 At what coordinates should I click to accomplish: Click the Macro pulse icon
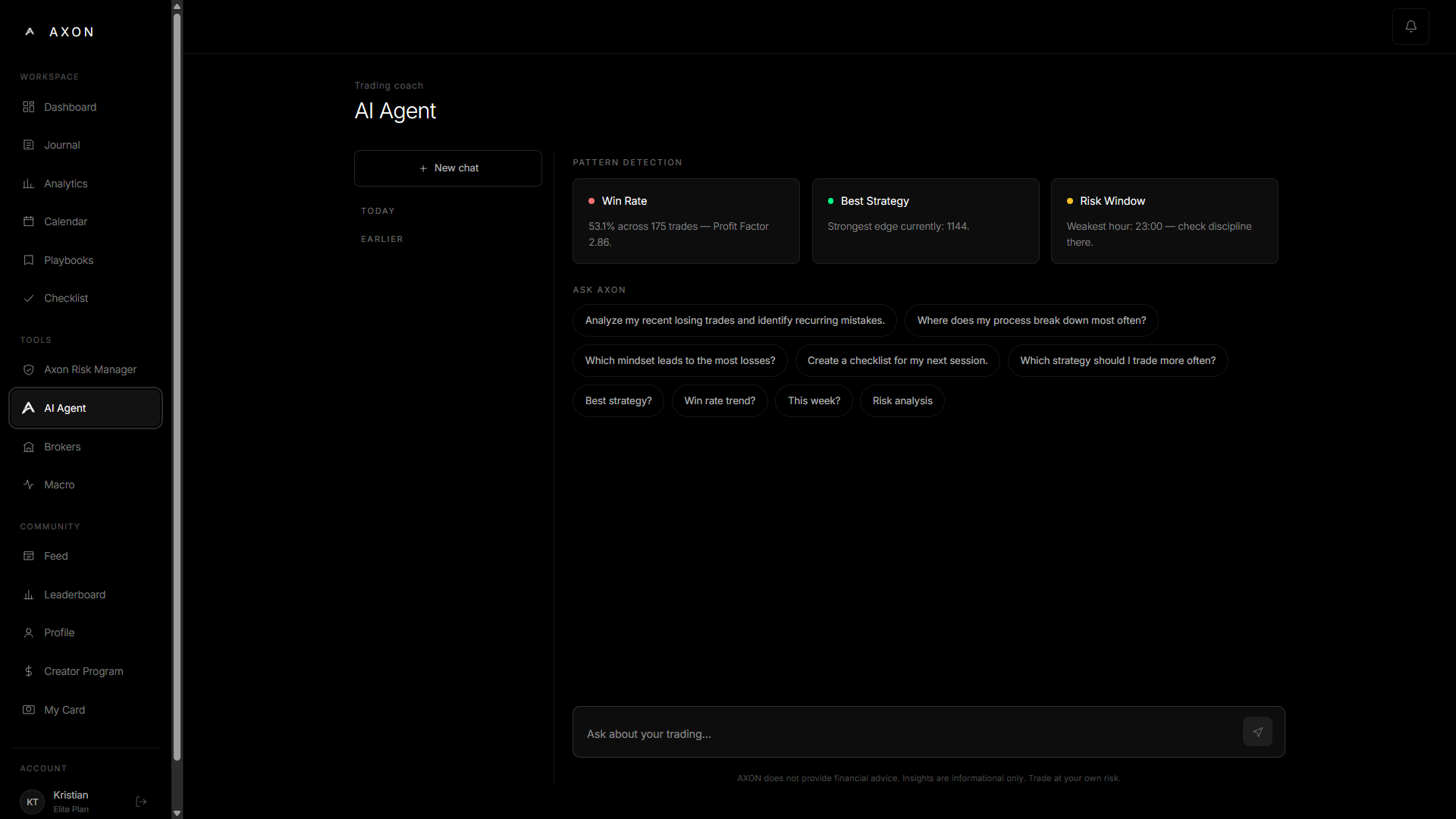click(29, 485)
